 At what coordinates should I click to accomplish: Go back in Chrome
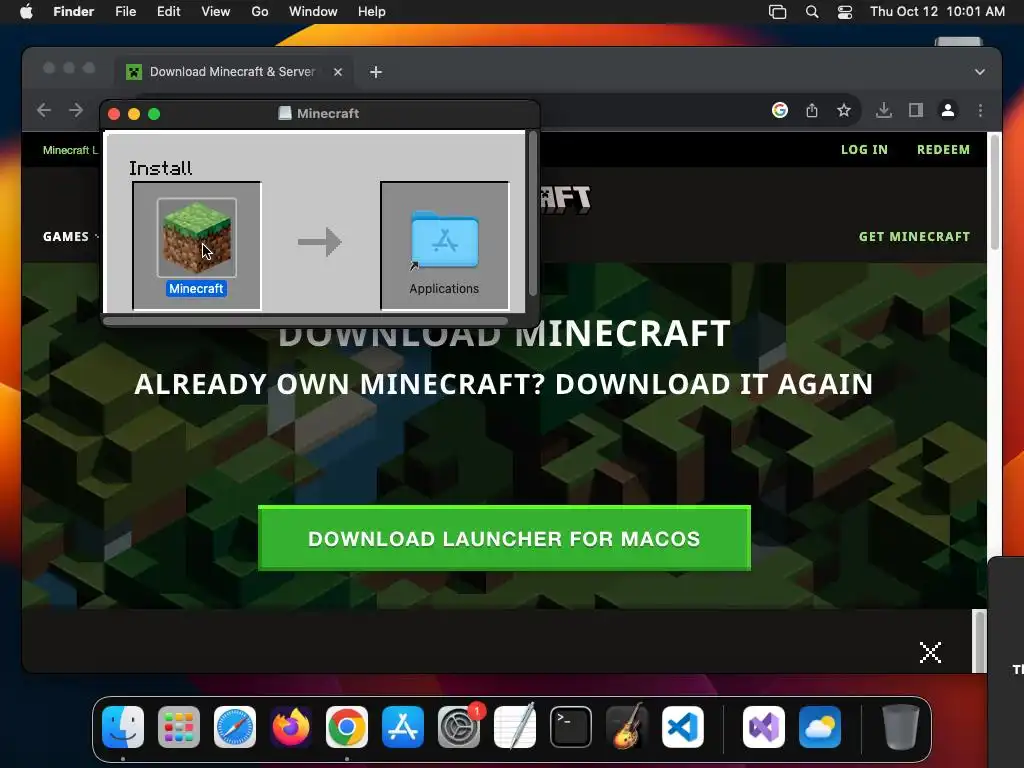coord(44,110)
